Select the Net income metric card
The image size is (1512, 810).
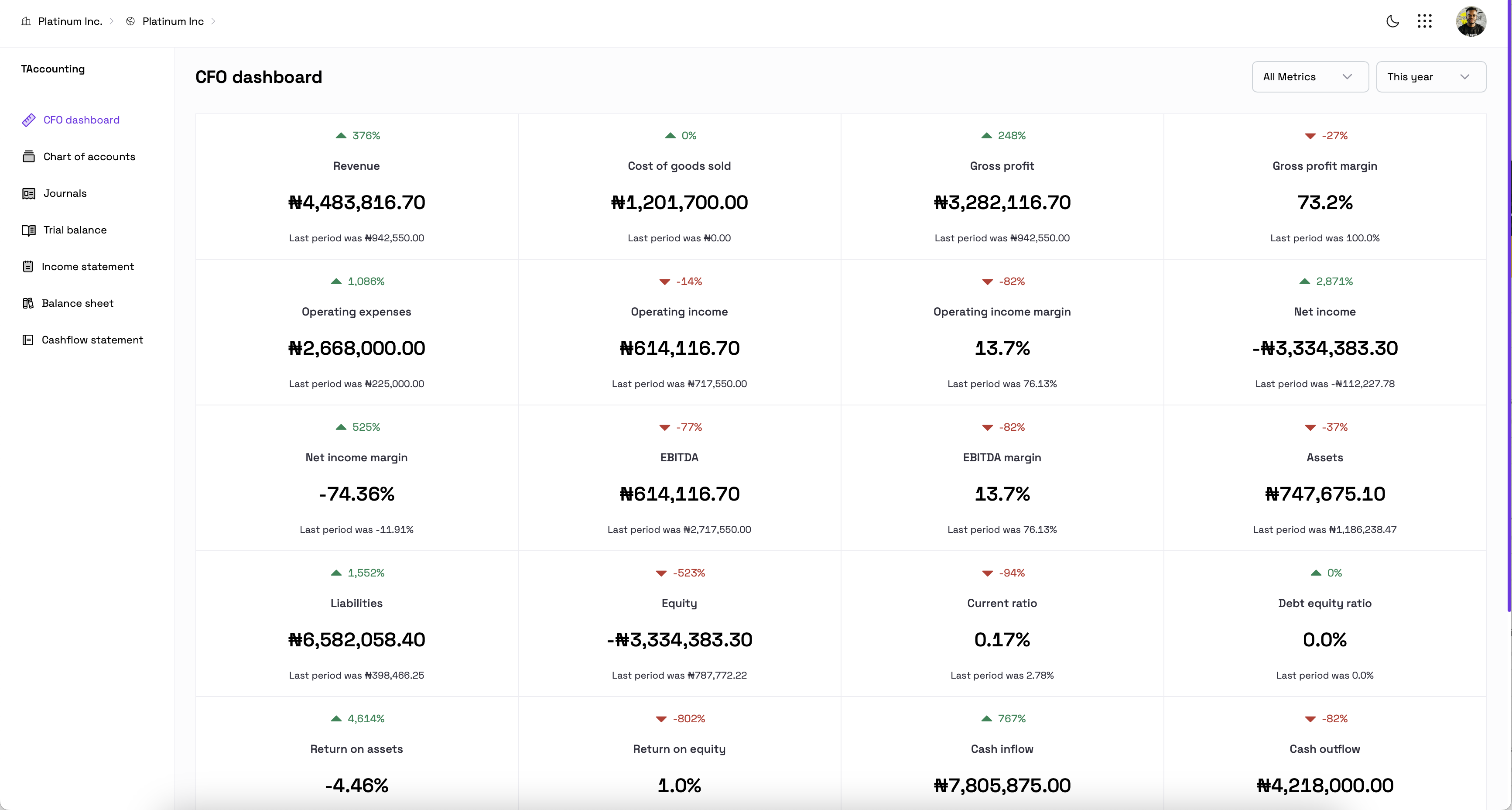(1324, 332)
